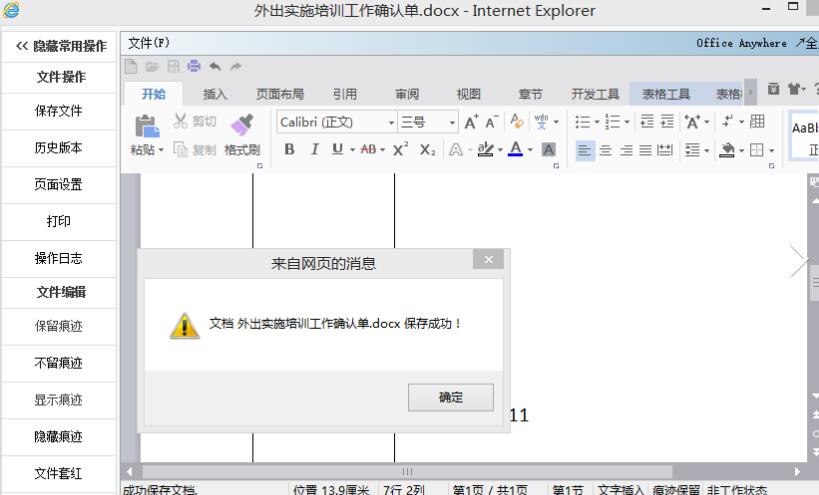Click the printer icon in quick toolbar
Screen dimensions: 819x495
194,66
